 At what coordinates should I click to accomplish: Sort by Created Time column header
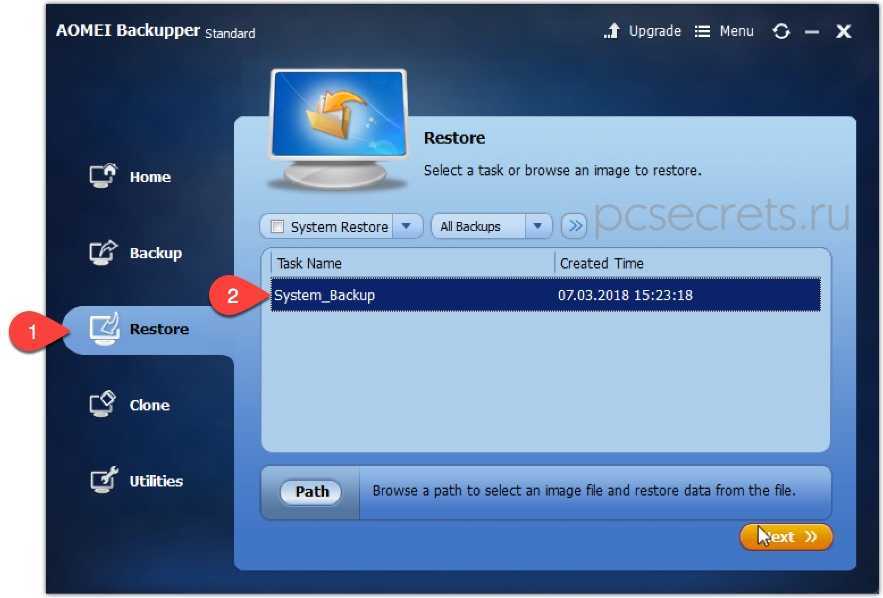[x=691, y=263]
